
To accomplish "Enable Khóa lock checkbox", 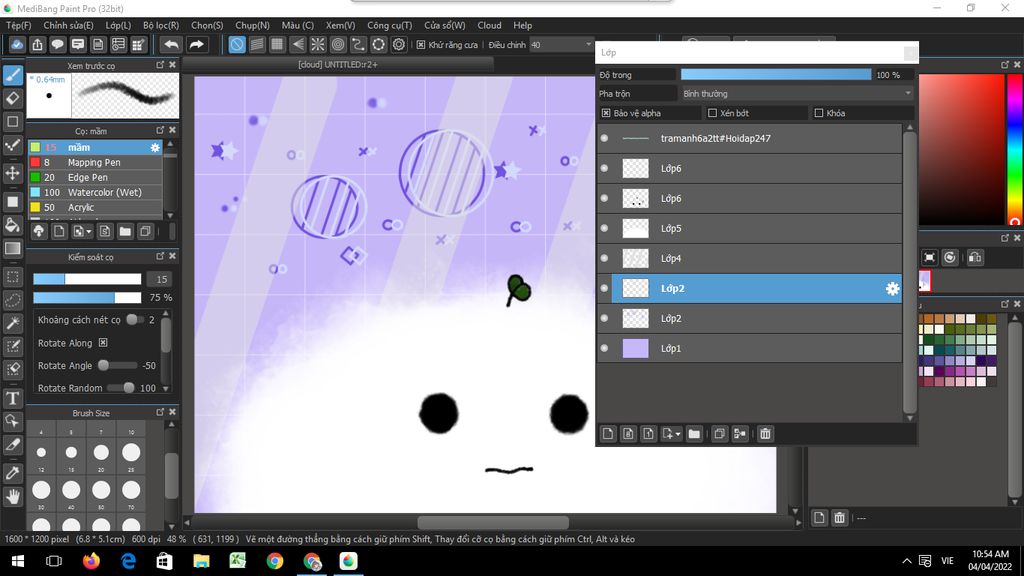I will point(819,113).
